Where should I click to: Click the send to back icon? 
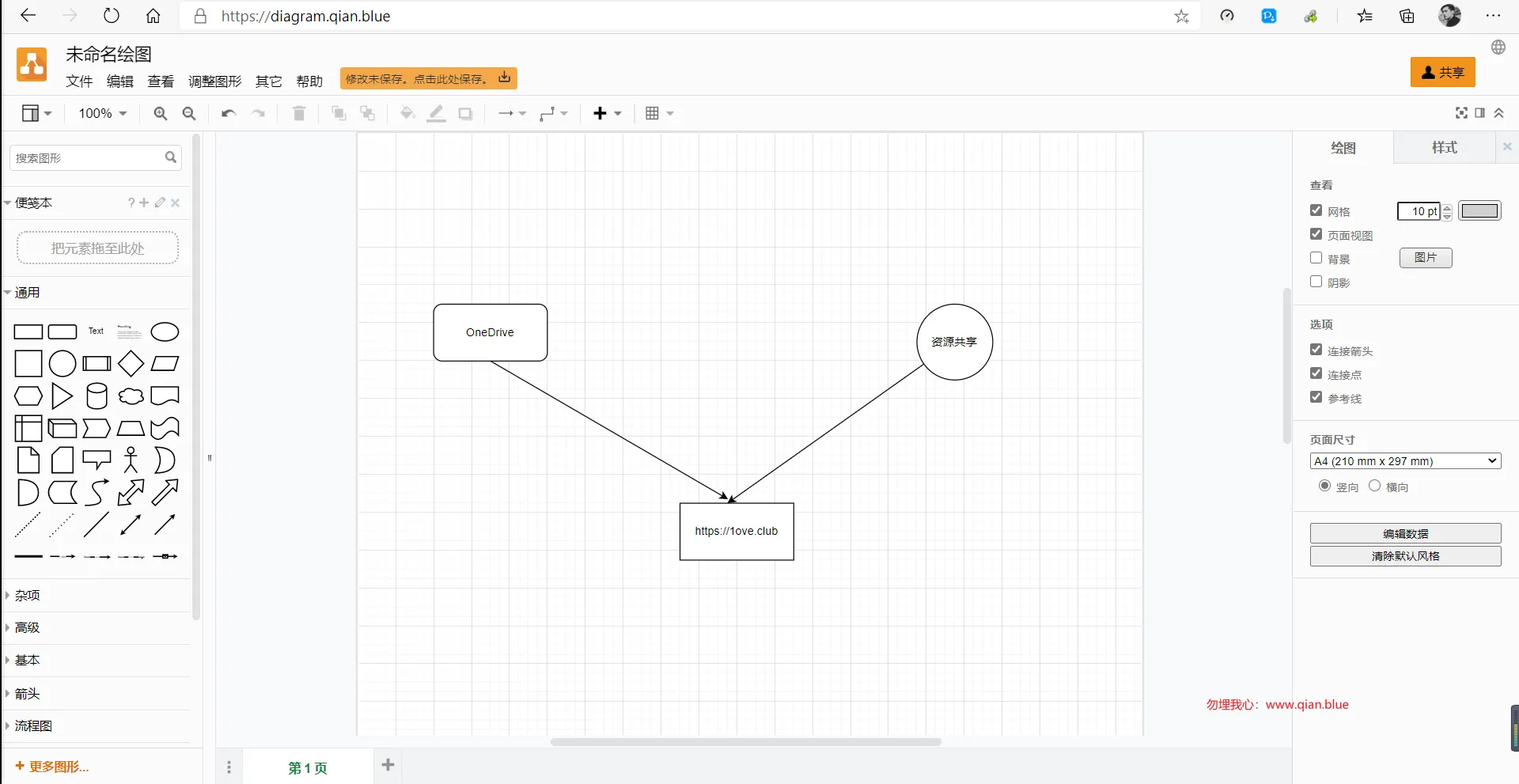[x=368, y=114]
